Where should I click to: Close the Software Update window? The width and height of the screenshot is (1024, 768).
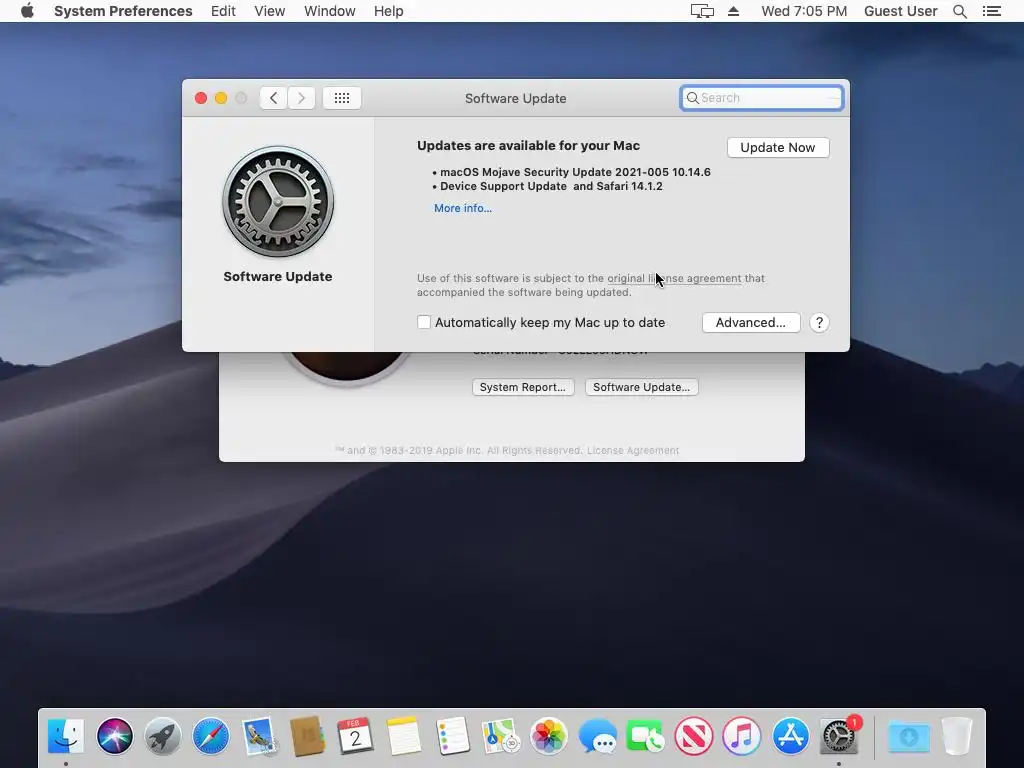(x=201, y=98)
